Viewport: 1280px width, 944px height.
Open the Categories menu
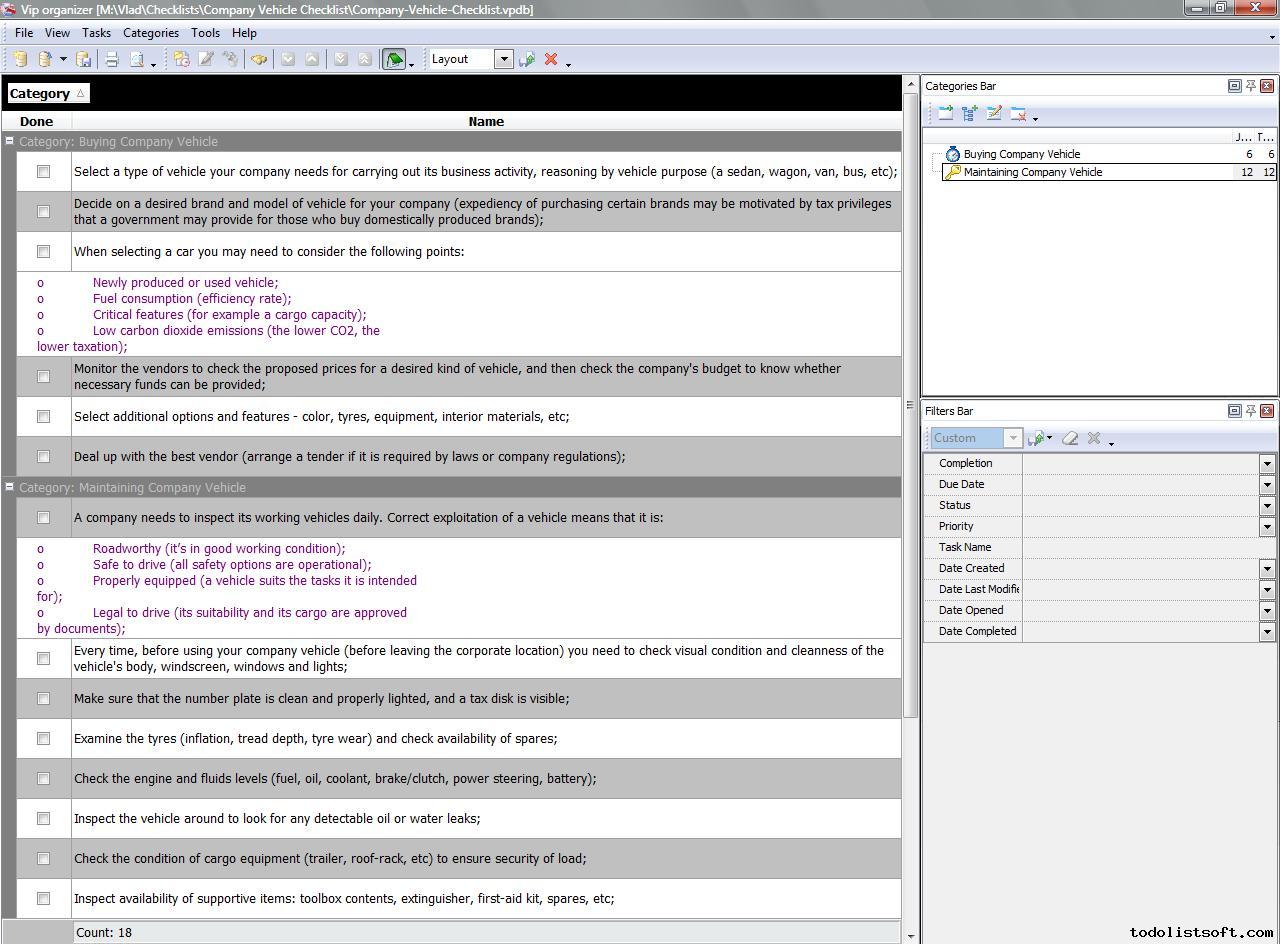150,33
